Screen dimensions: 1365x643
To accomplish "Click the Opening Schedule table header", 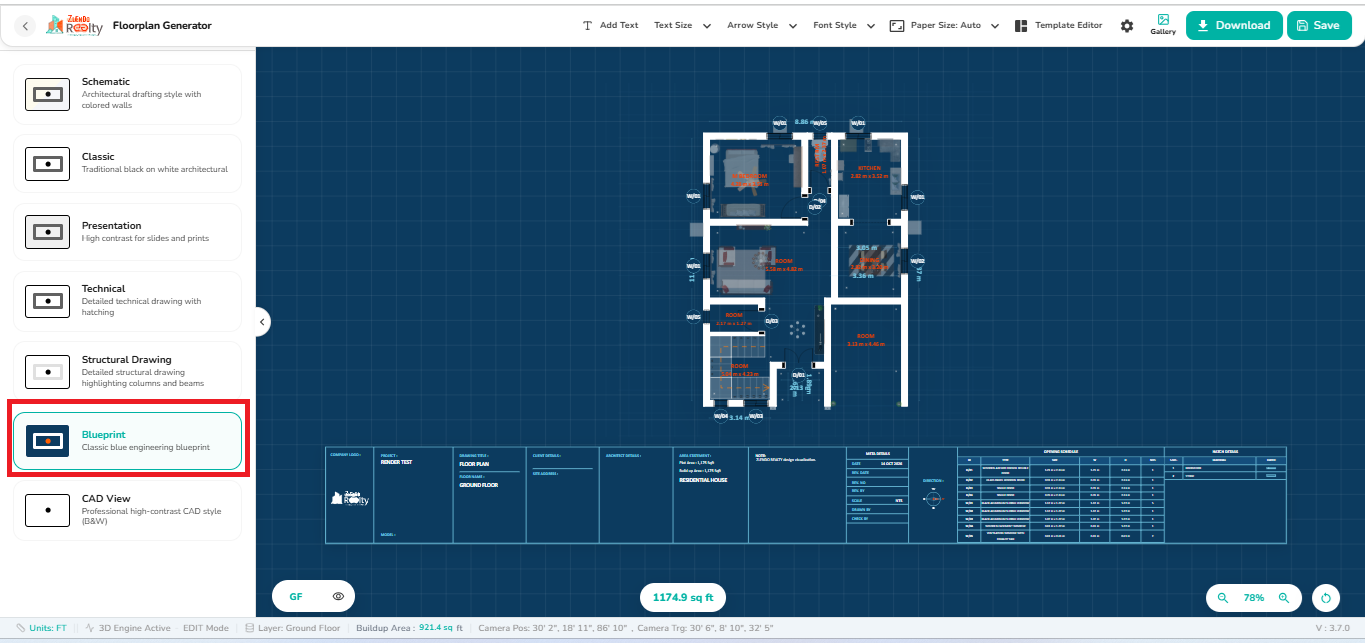I will click(1060, 452).
